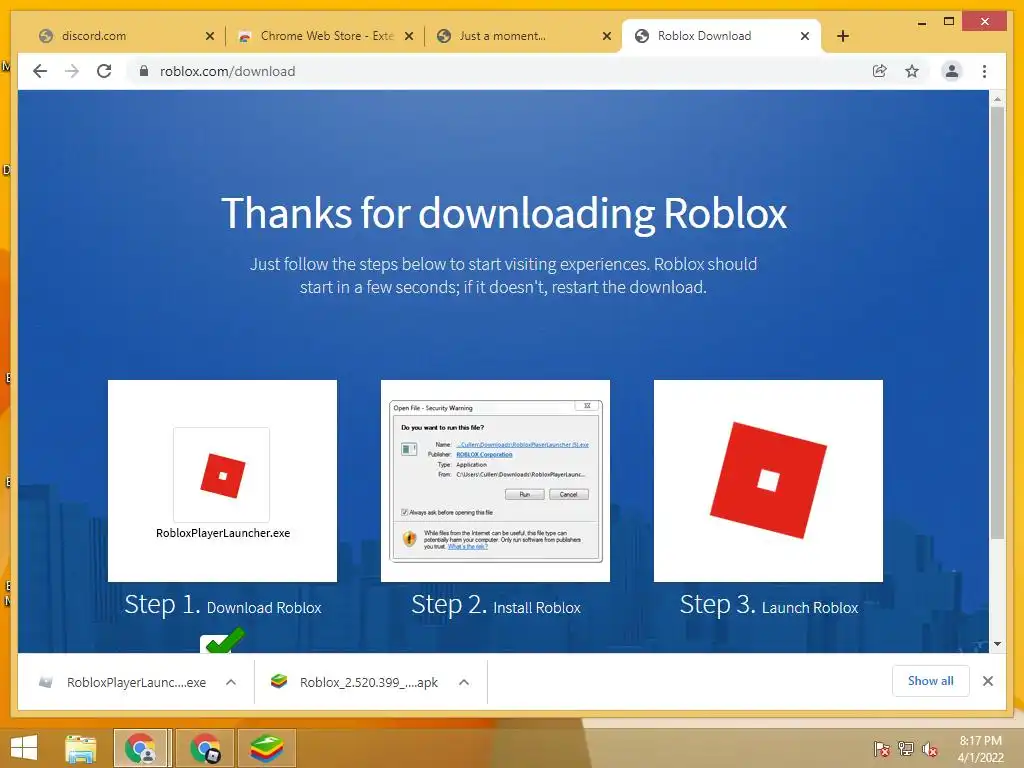Image resolution: width=1024 pixels, height=768 pixels.
Task: Click the network tray icon
Action: click(905, 748)
